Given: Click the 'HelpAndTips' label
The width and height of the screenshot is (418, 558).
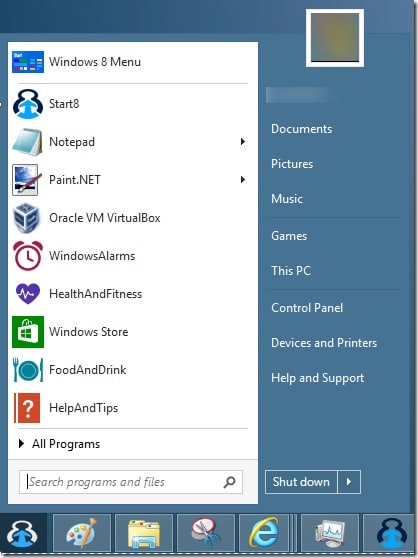Looking at the screenshot, I should pos(84,408).
